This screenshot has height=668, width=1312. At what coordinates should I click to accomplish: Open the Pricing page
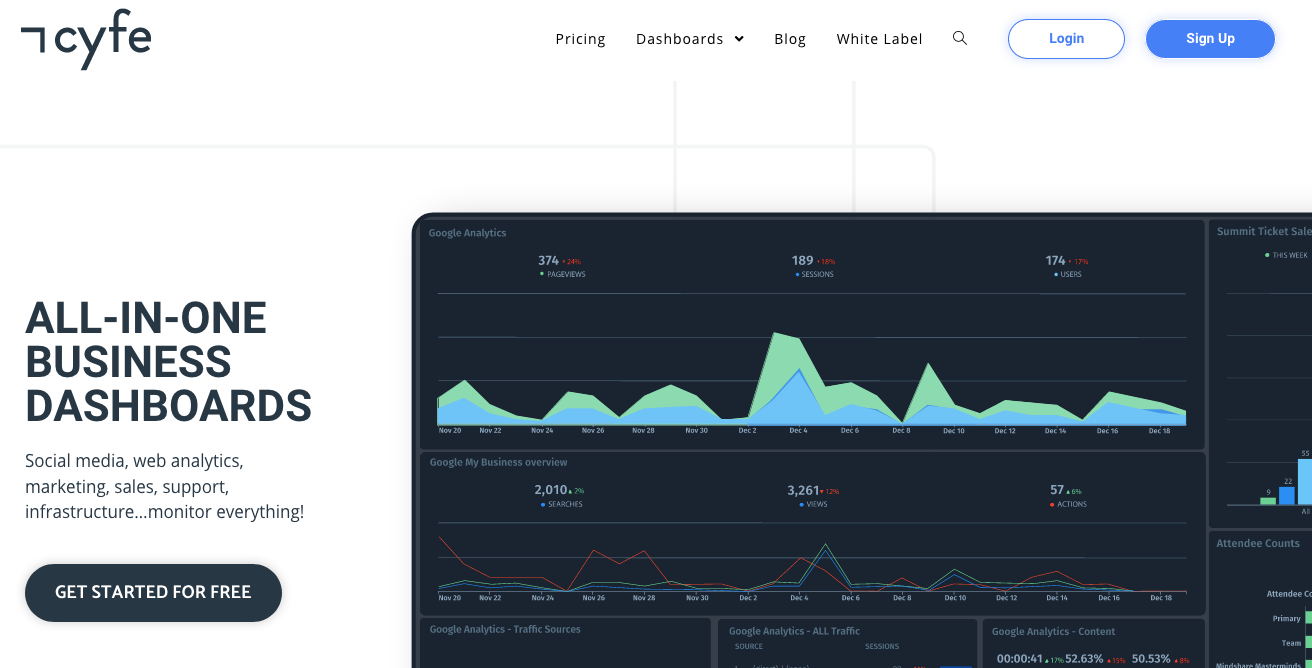tap(581, 39)
